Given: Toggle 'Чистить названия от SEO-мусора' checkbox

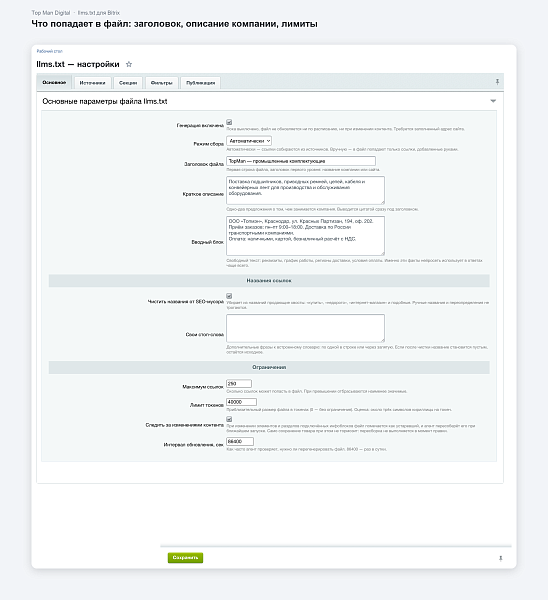Looking at the screenshot, I should pos(229,296).
